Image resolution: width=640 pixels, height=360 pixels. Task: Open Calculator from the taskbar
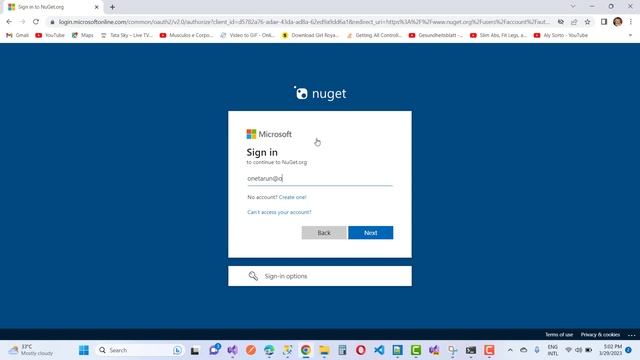(x=342, y=350)
